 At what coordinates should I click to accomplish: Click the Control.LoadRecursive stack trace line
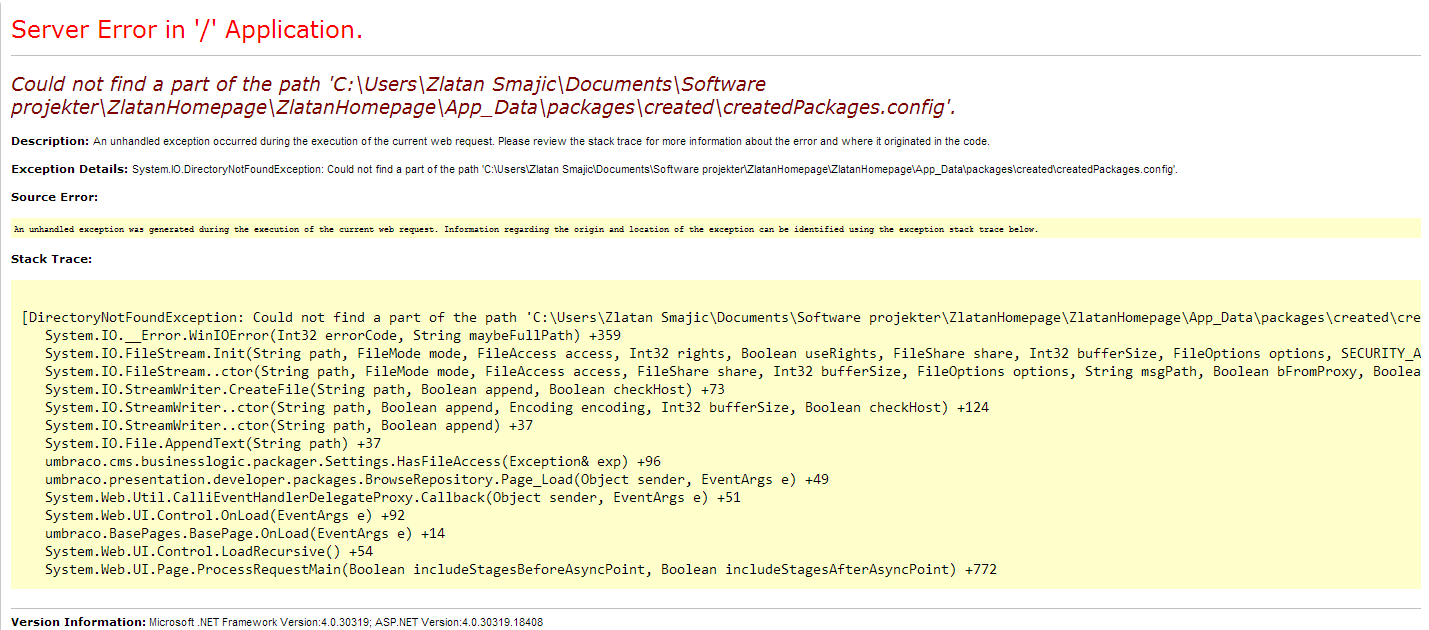pos(208,551)
